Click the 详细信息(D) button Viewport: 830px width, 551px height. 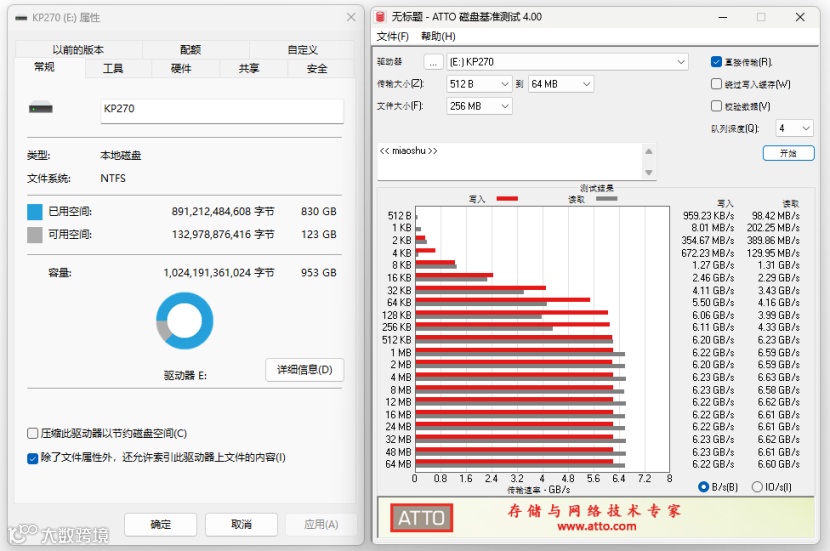pos(304,369)
